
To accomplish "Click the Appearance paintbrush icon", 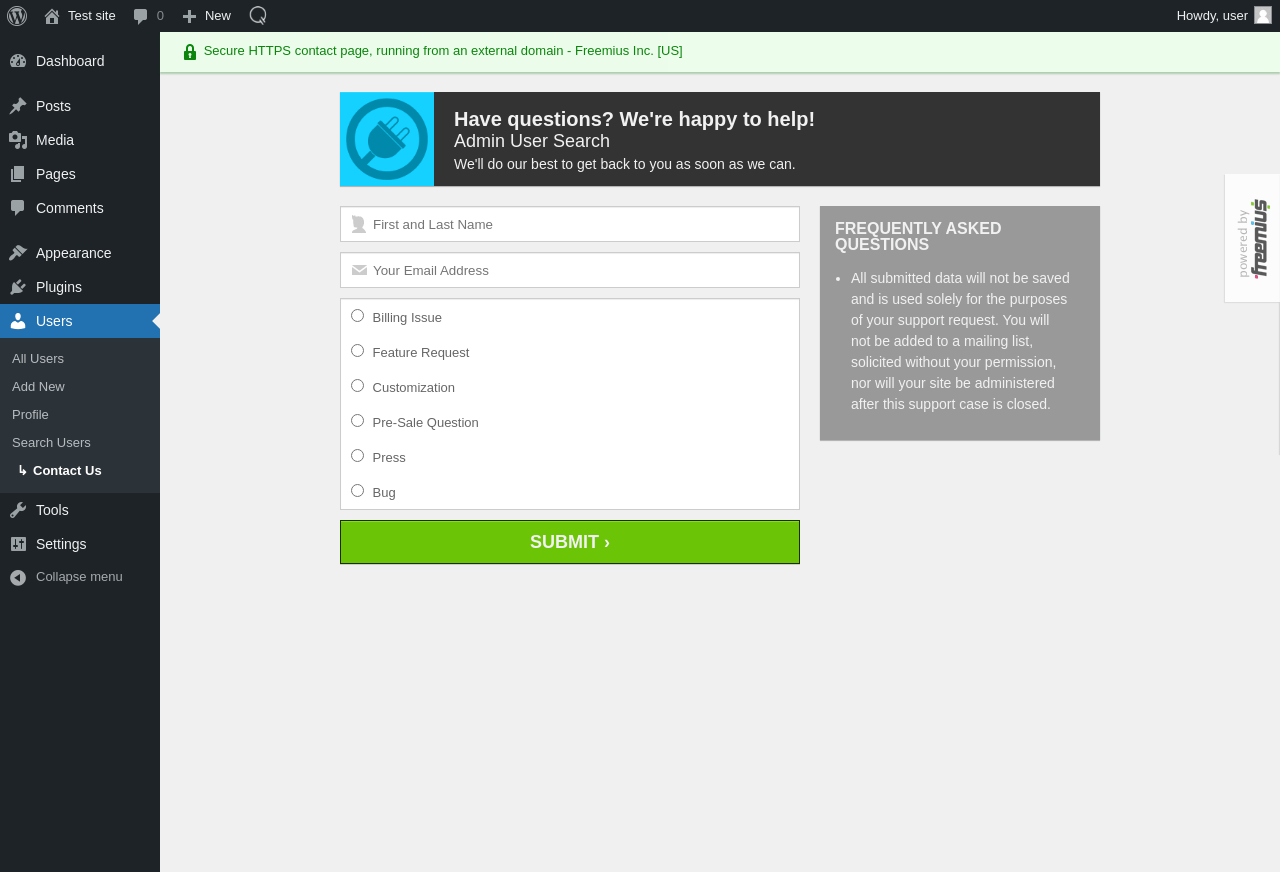I will click(18, 253).
